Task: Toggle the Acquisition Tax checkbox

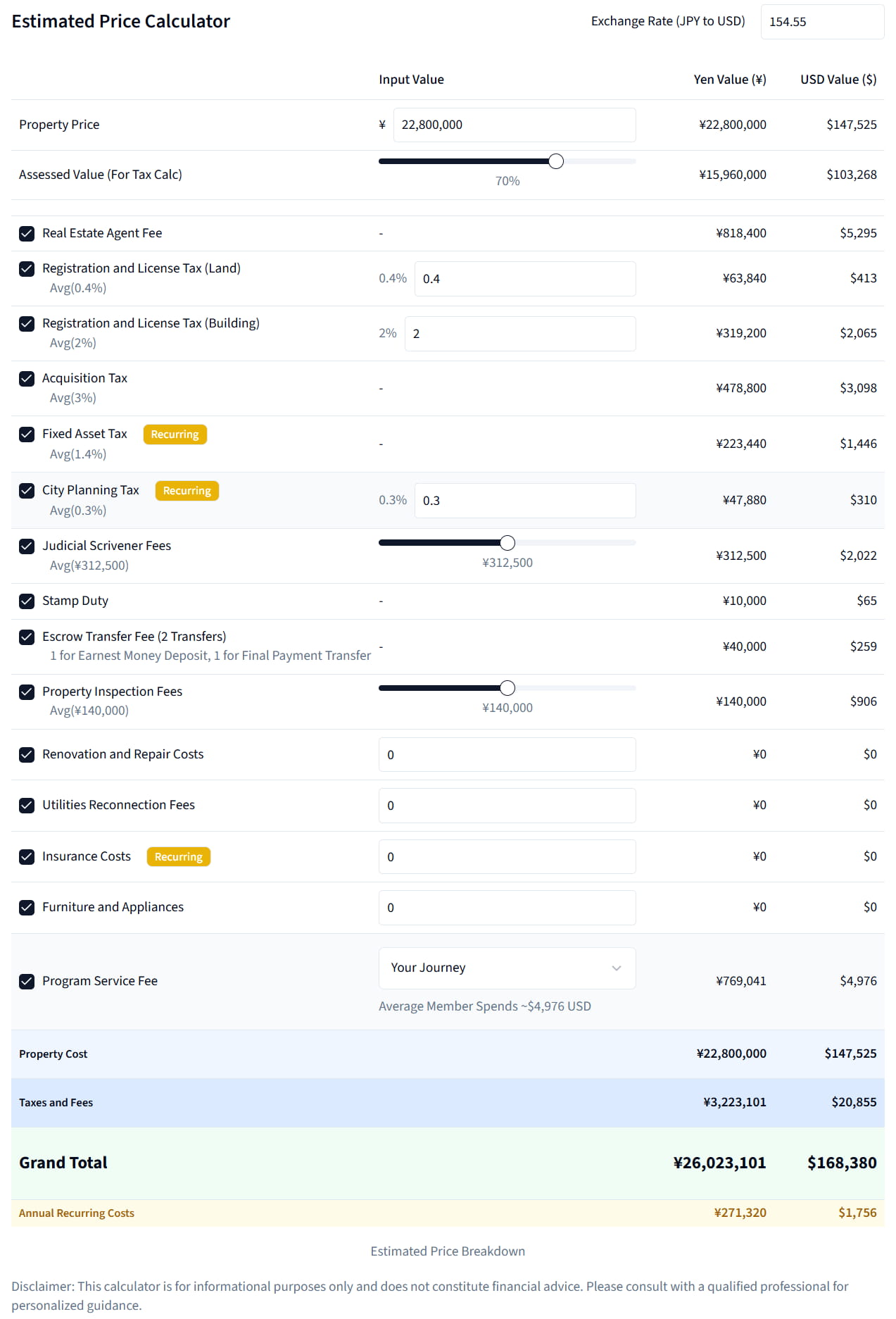Action: [27, 379]
